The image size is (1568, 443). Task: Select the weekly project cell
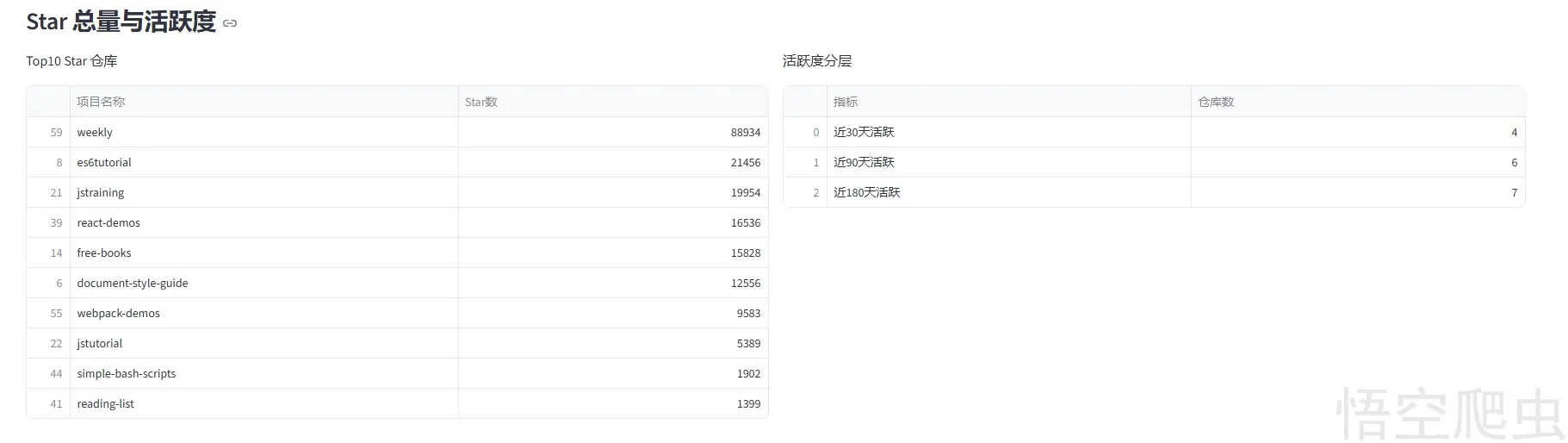[95, 133]
